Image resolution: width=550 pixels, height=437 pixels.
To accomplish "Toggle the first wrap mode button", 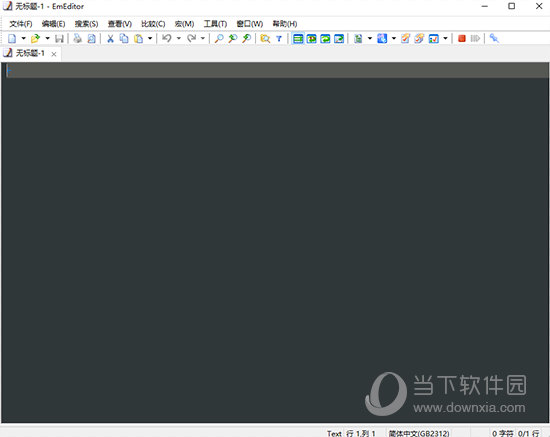I will 298,38.
